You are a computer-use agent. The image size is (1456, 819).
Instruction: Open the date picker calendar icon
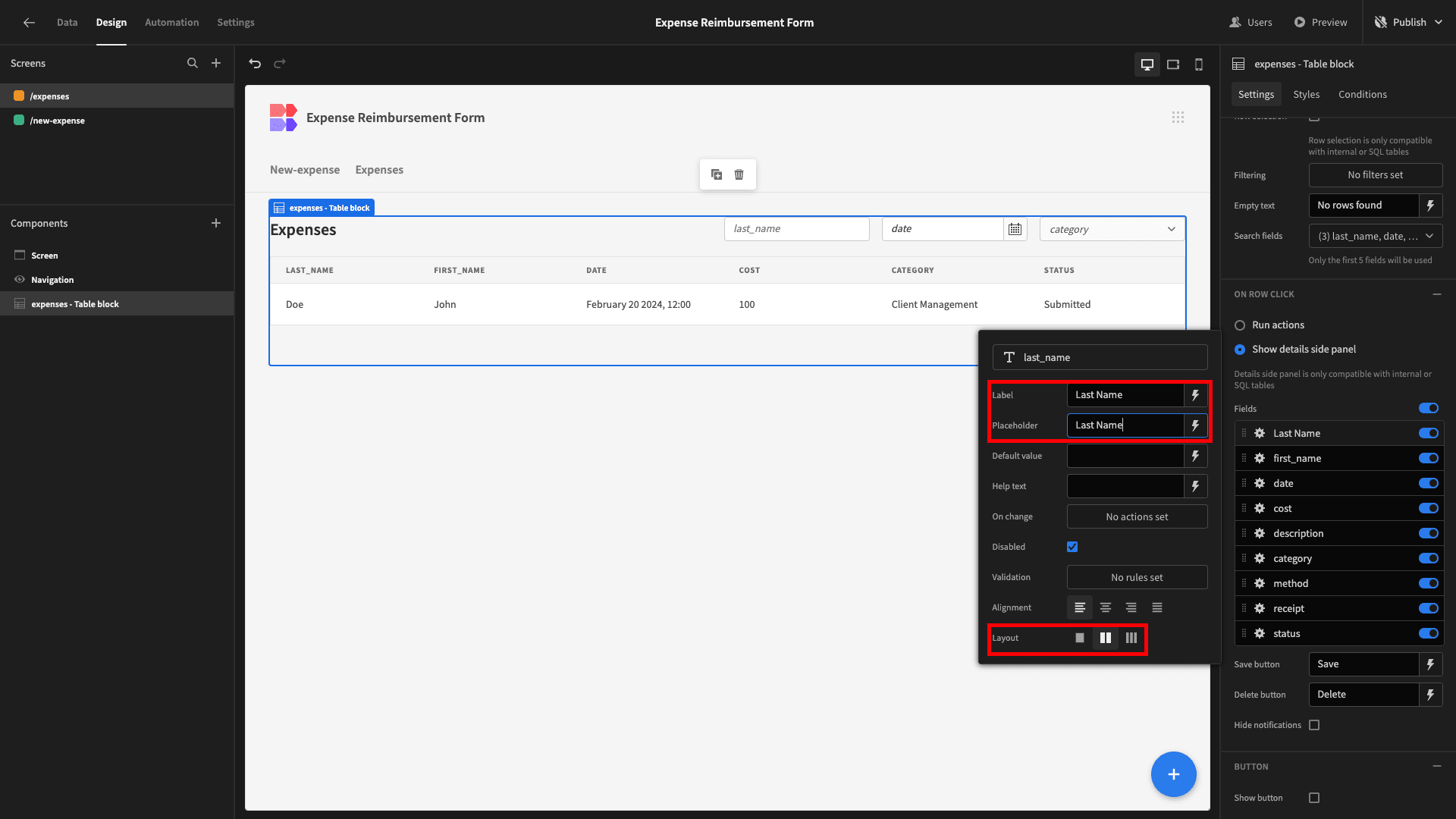click(x=1015, y=229)
